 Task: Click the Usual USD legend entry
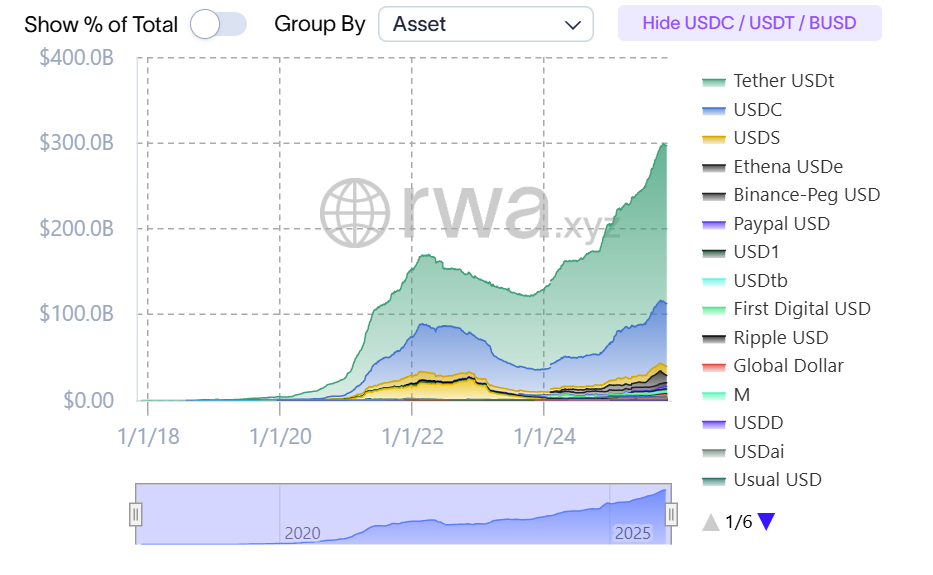coord(777,480)
